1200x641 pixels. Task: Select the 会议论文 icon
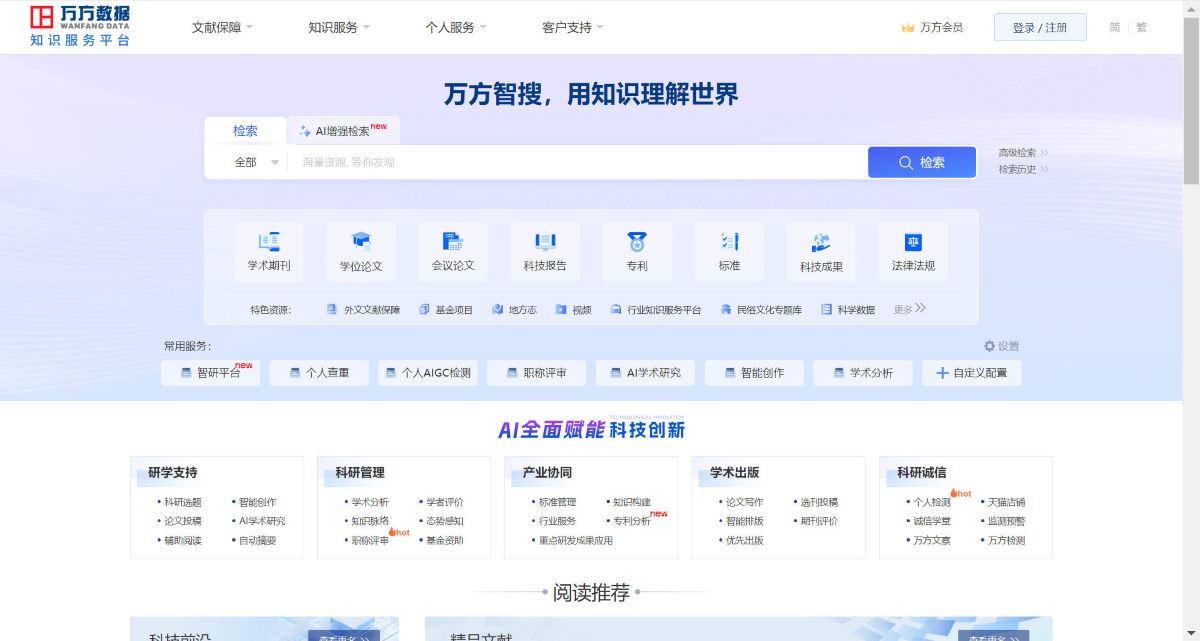[453, 241]
